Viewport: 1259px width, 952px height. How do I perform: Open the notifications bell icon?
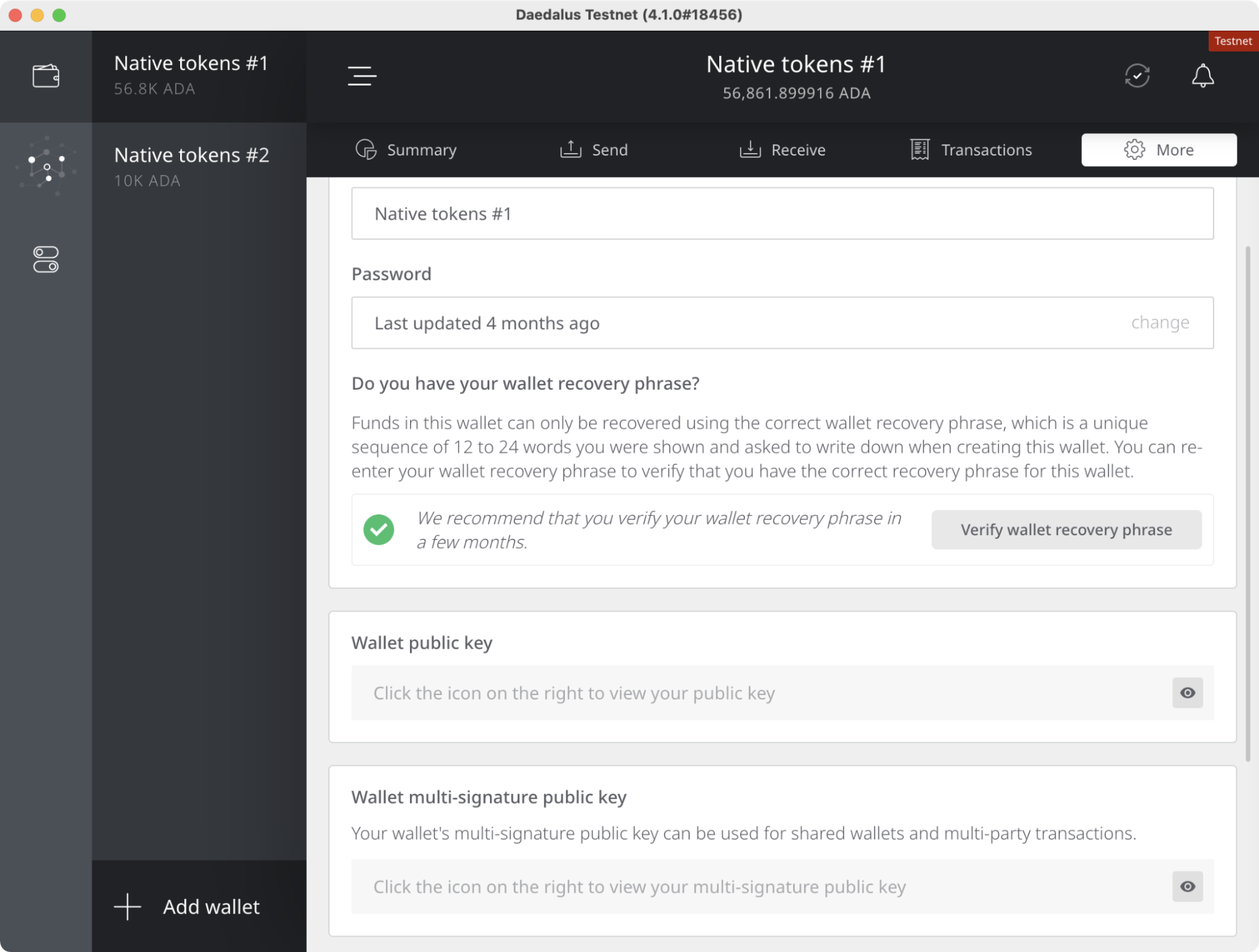pyautogui.click(x=1202, y=76)
